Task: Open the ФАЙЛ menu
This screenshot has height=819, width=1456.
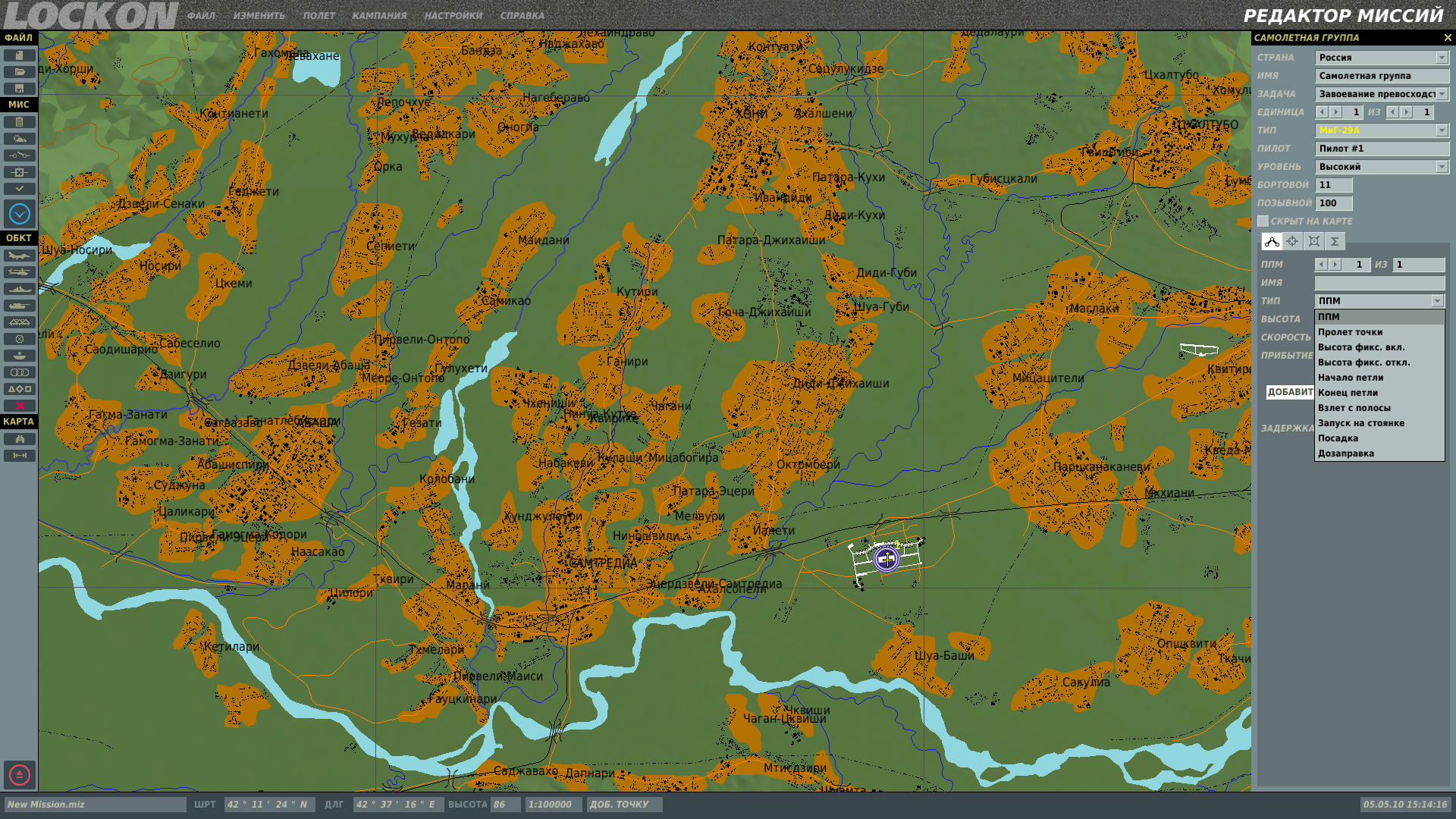Action: pos(201,16)
